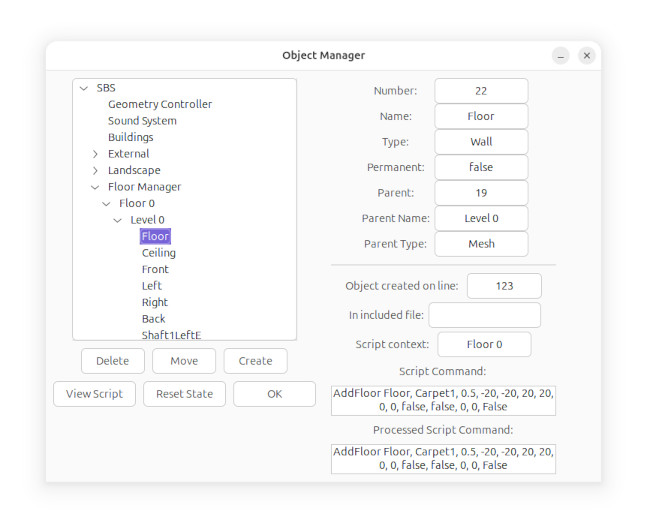Click the Permanent field showing false

(x=481, y=167)
